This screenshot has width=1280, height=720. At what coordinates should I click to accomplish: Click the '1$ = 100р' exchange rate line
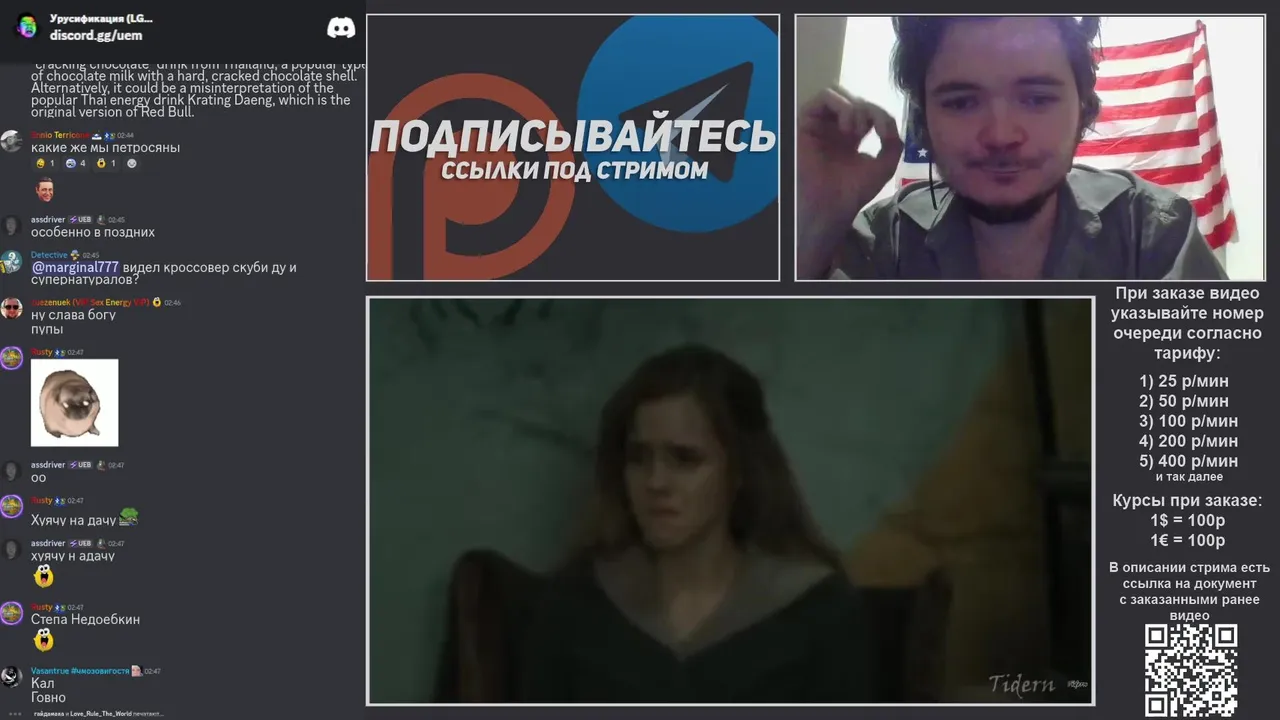pos(1187,521)
